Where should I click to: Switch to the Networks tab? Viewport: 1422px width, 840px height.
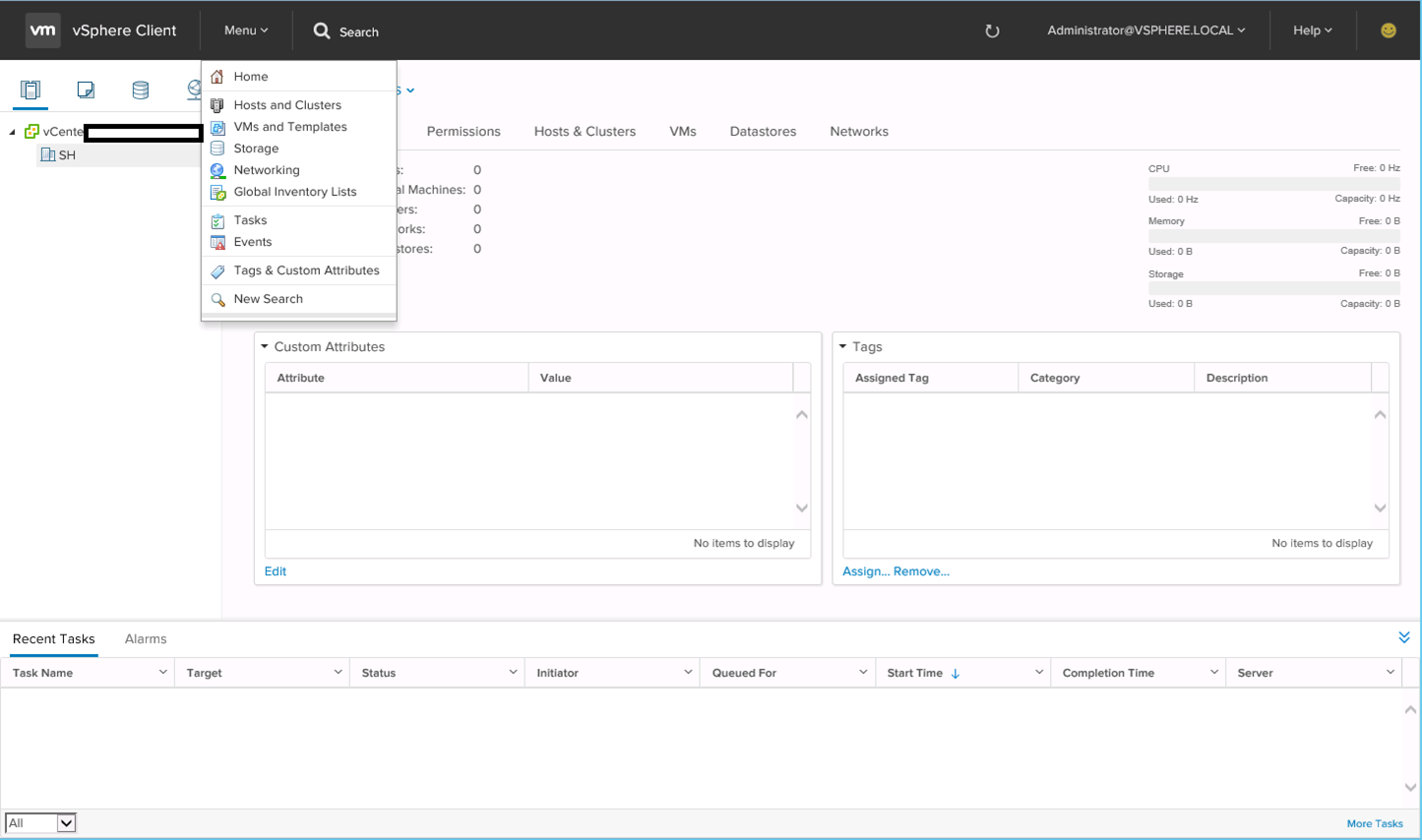[x=859, y=132]
